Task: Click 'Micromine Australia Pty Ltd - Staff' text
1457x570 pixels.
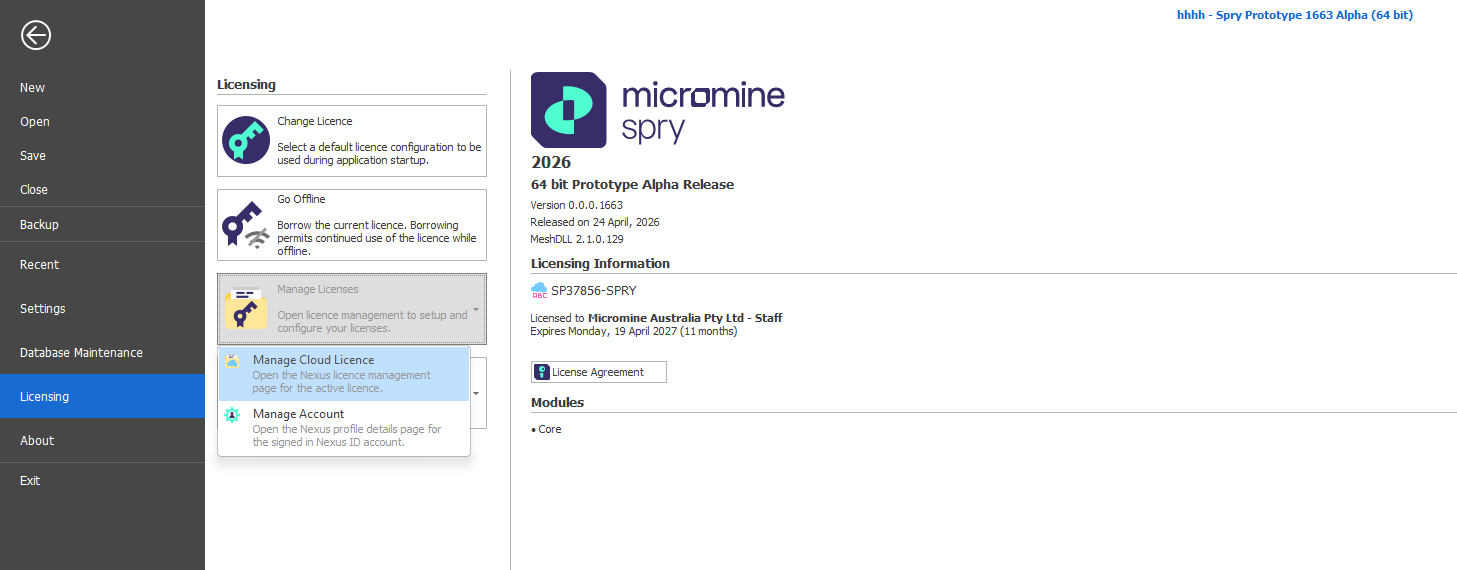Action: coord(685,318)
